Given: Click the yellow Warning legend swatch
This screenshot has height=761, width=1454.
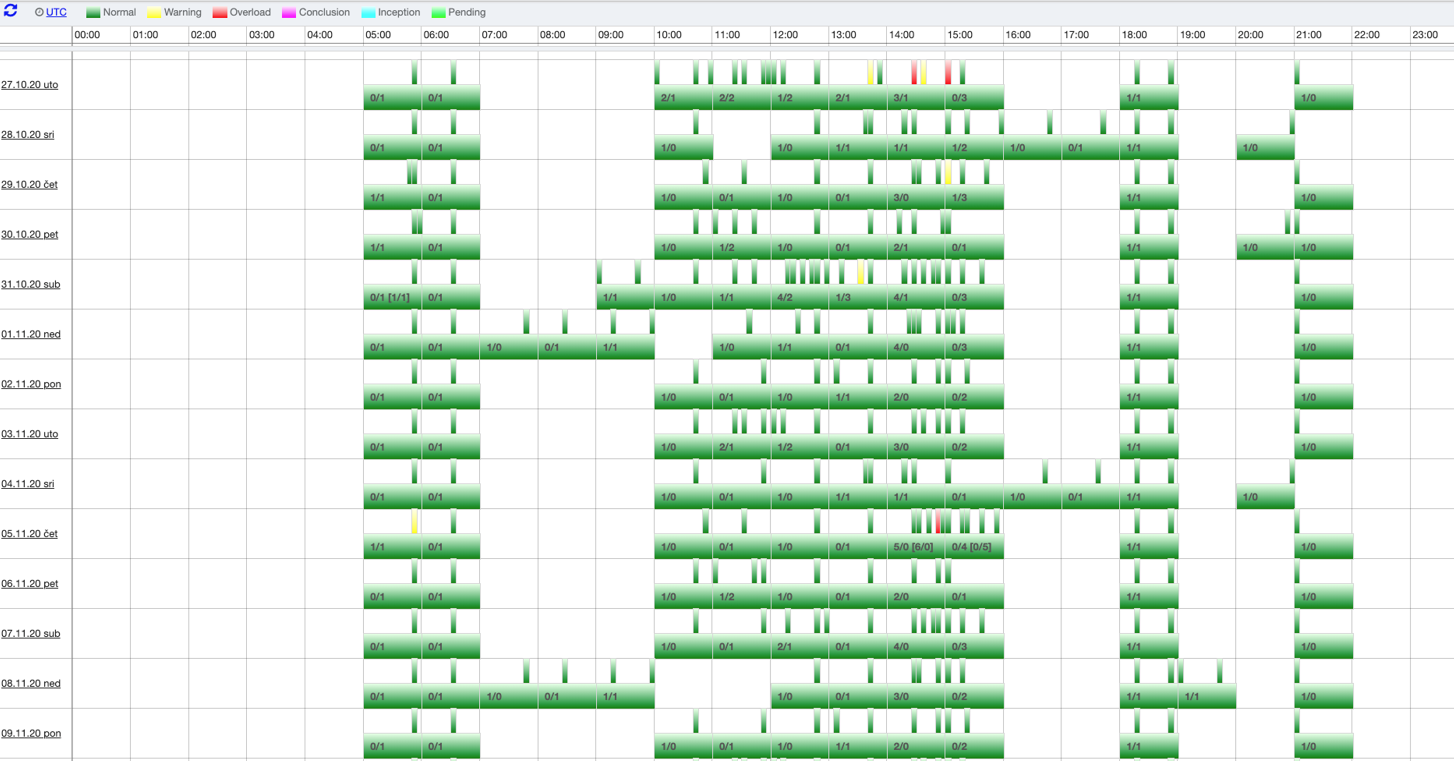Looking at the screenshot, I should 154,13.
